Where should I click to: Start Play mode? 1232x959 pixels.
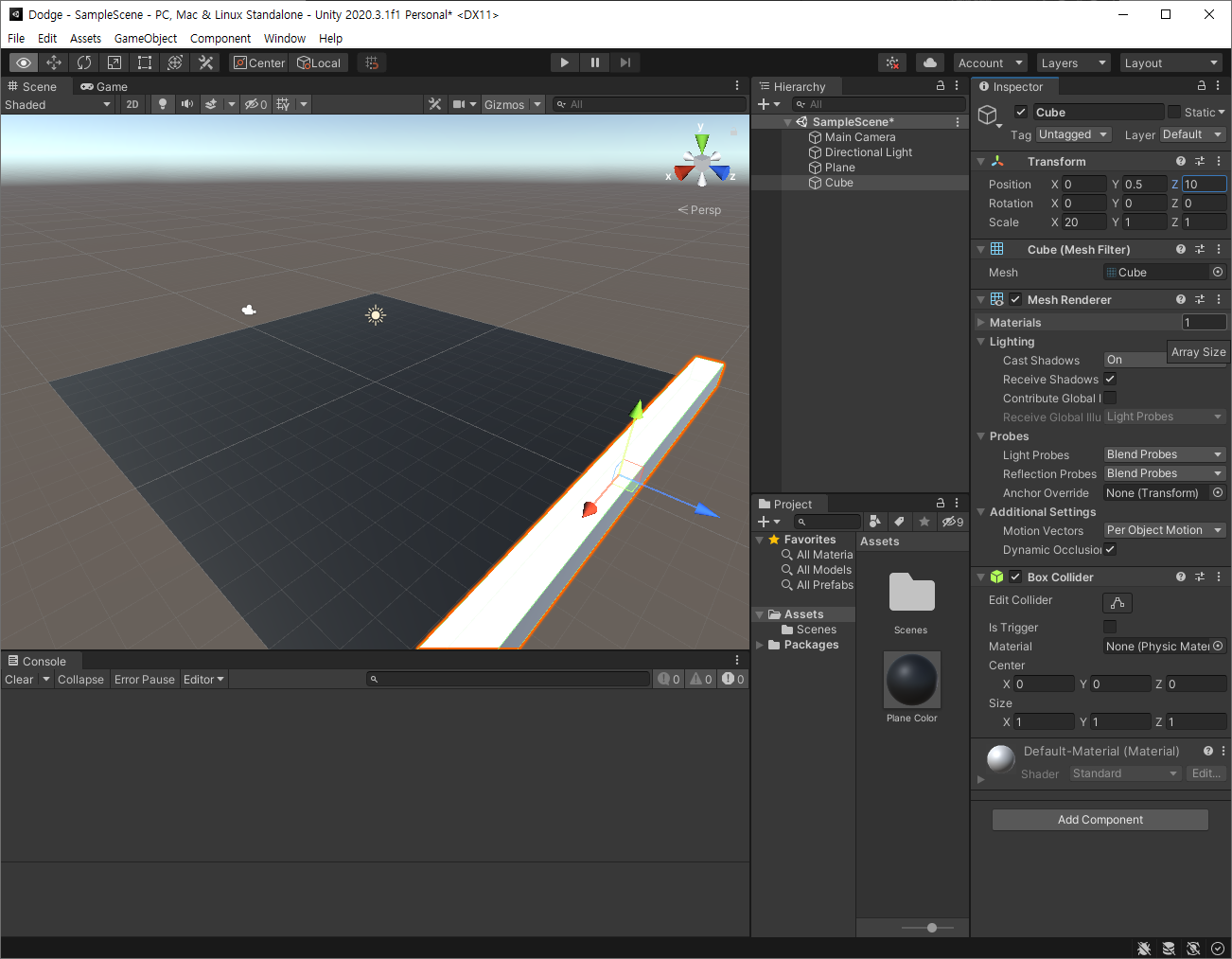pos(565,62)
